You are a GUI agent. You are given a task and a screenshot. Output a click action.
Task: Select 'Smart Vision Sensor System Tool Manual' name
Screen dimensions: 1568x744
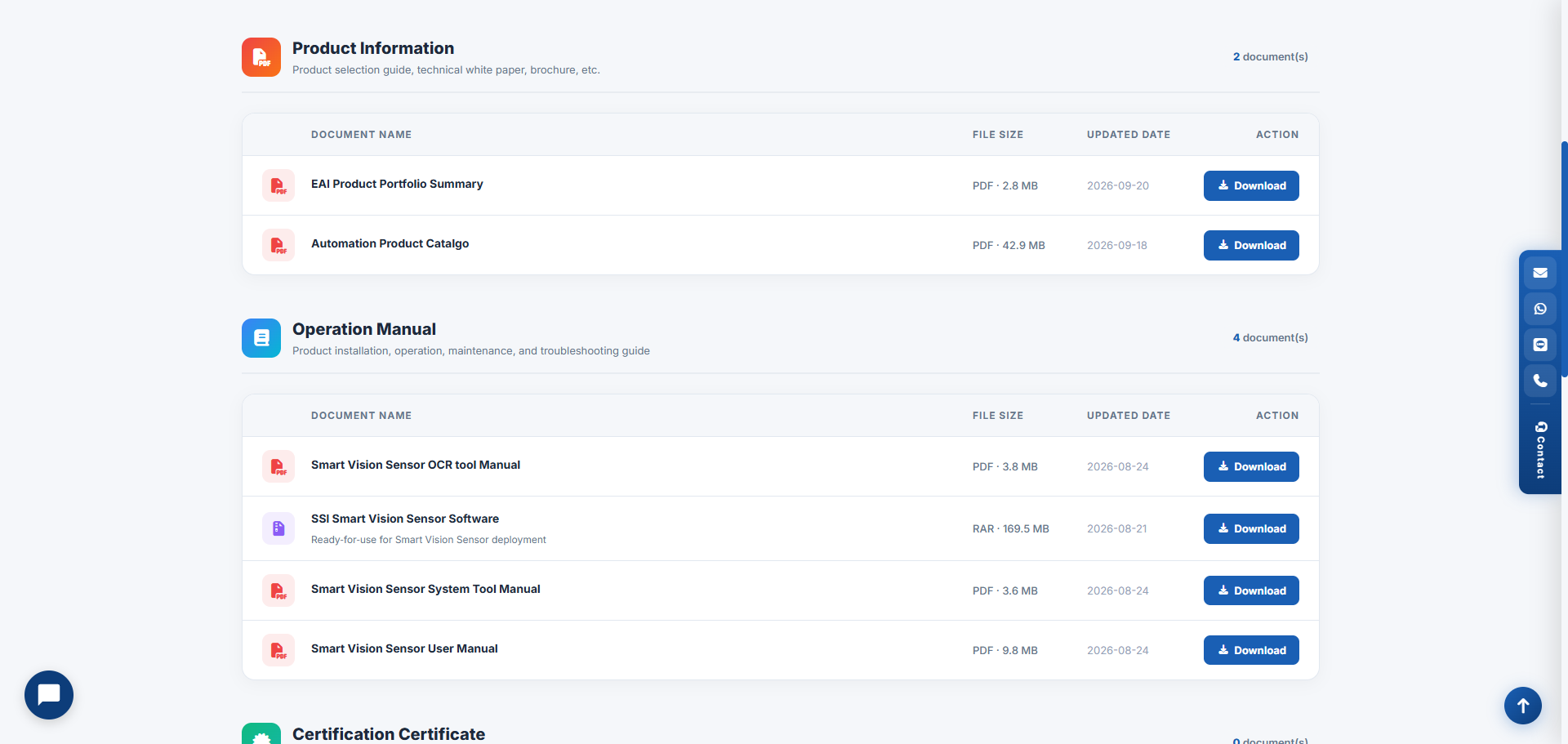(x=425, y=589)
